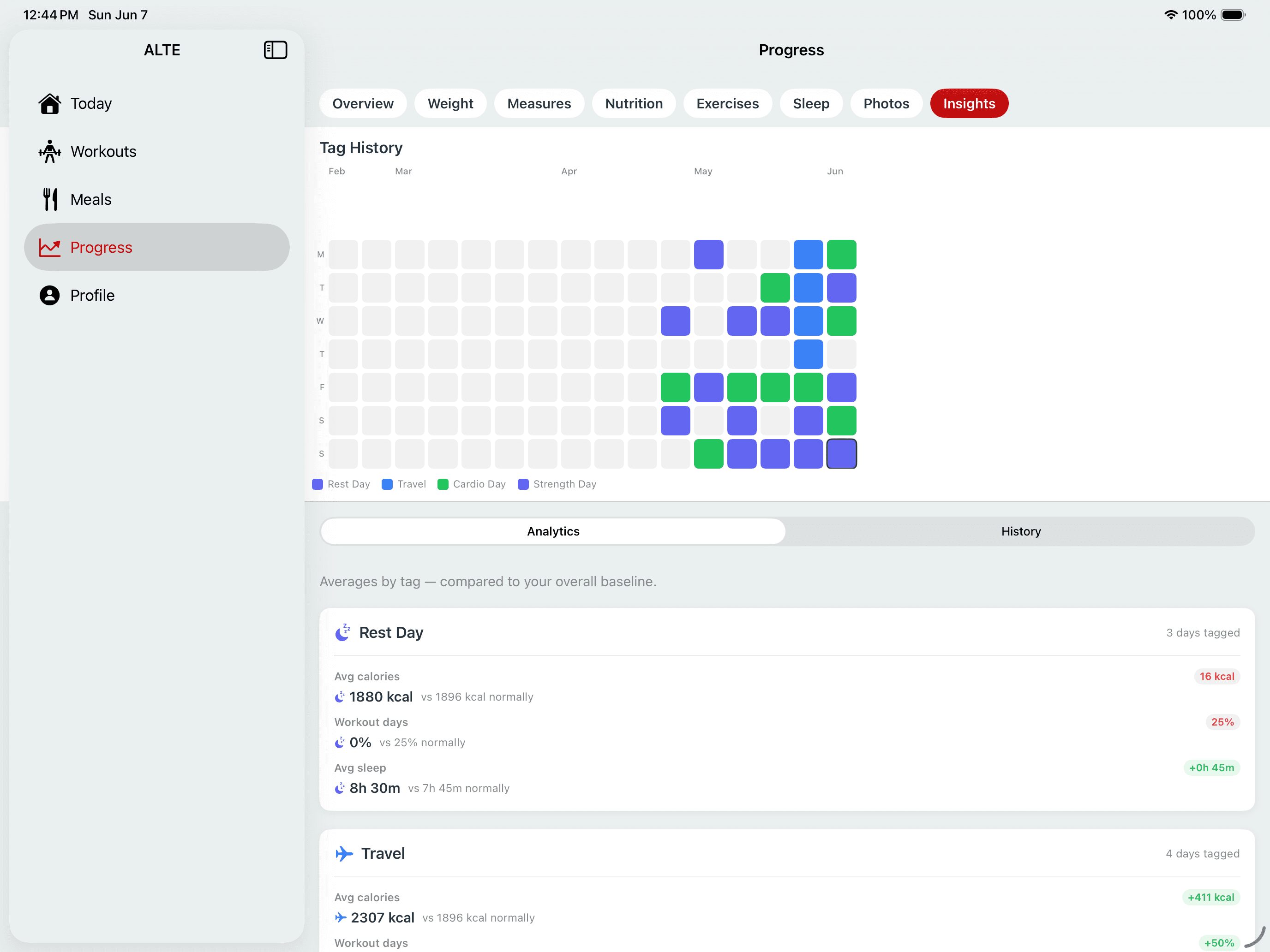
Task: Click moon icon beside 1880 kcal
Action: (340, 696)
